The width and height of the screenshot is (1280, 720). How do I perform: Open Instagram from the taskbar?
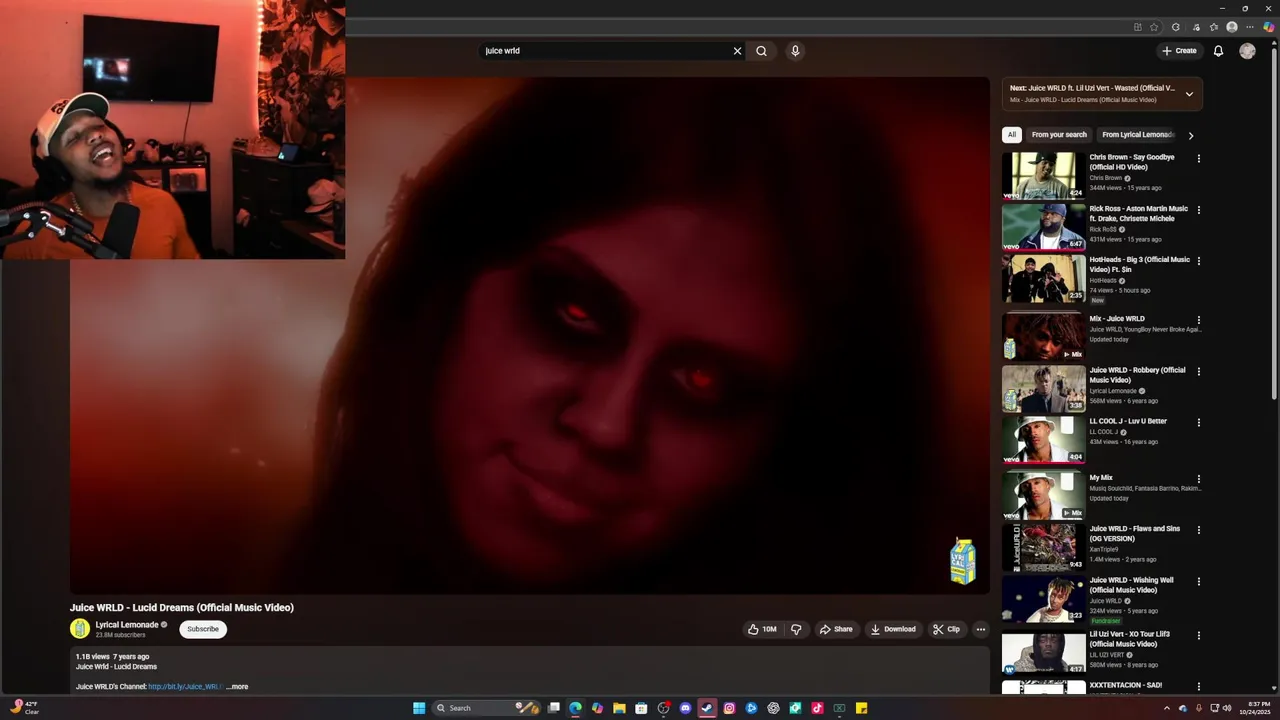[729, 708]
